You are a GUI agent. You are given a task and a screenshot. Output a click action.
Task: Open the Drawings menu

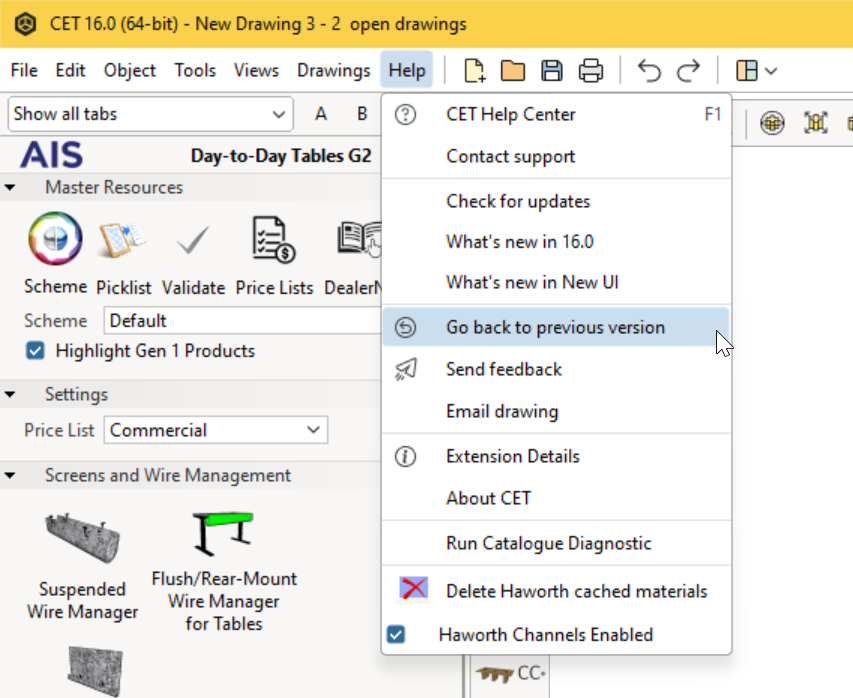(334, 70)
